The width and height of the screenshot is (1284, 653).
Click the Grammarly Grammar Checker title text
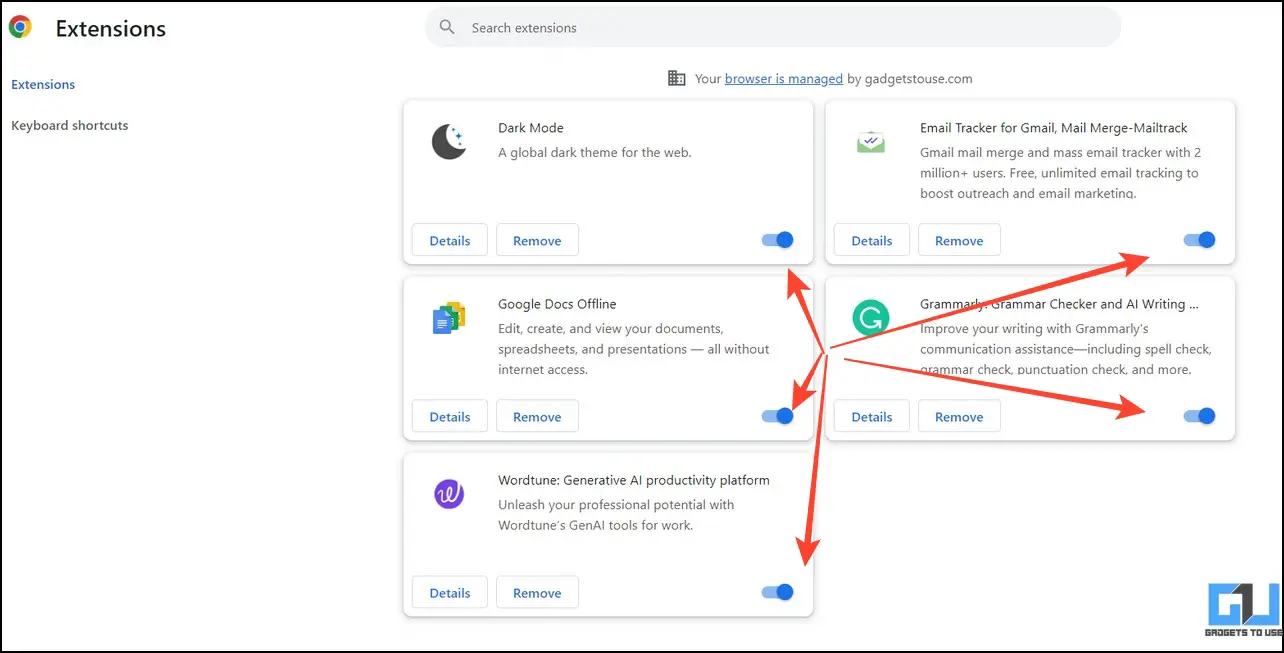(1059, 304)
